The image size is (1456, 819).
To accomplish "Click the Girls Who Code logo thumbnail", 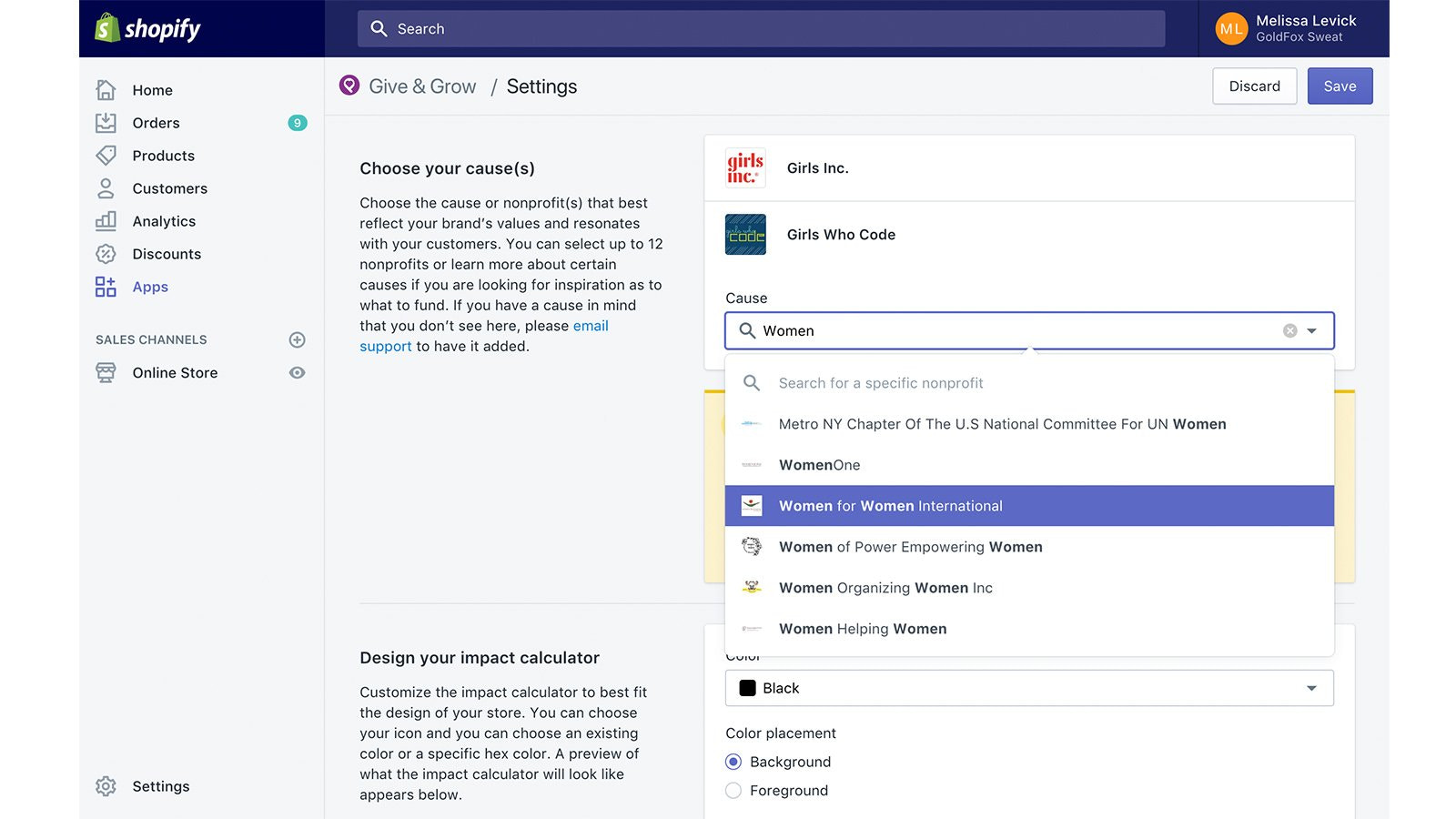I will (745, 235).
